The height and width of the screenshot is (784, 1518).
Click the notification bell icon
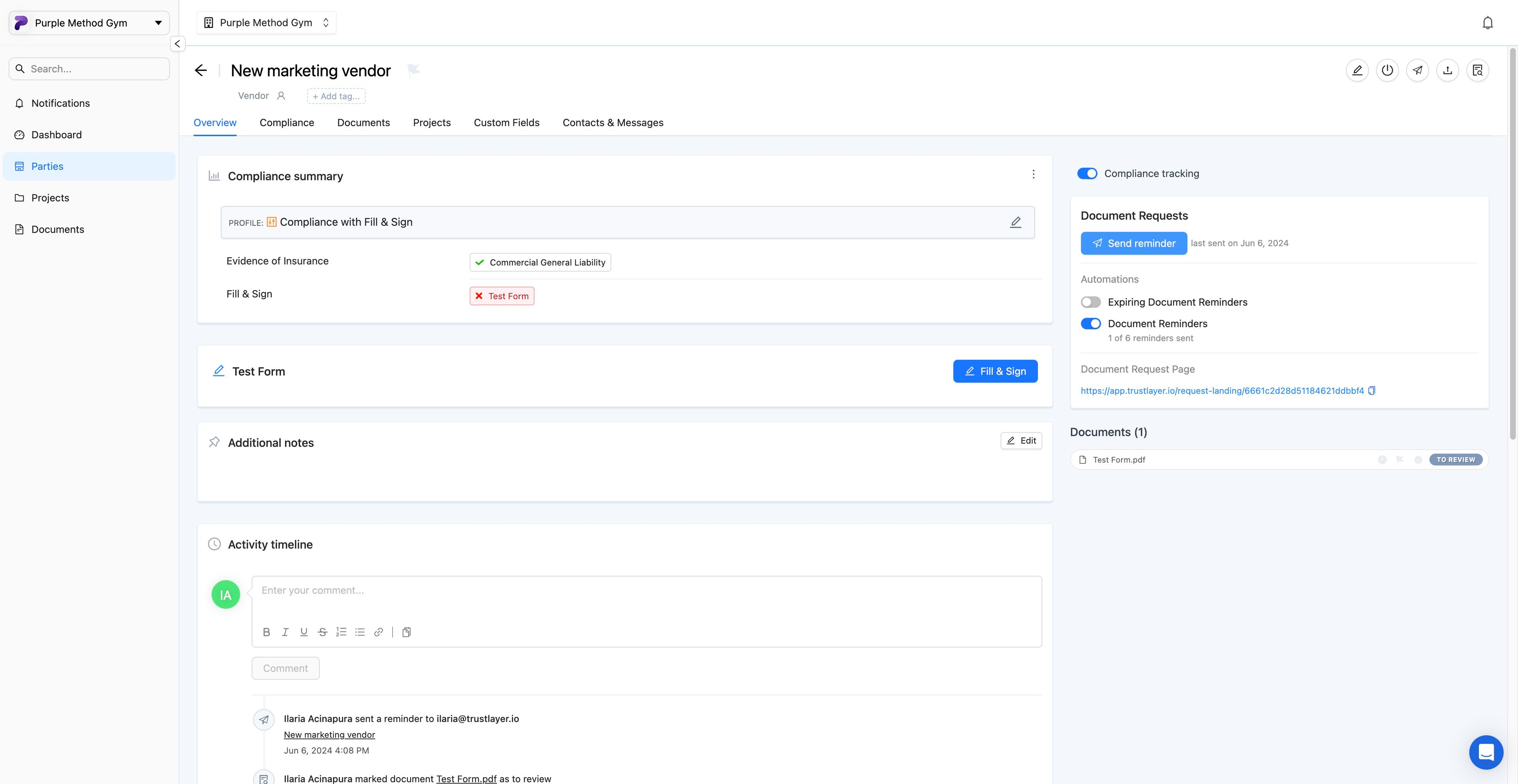[1487, 23]
